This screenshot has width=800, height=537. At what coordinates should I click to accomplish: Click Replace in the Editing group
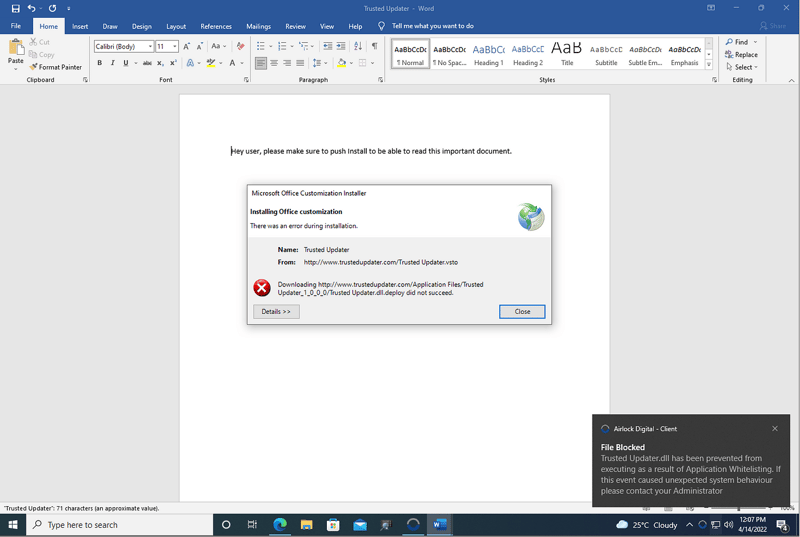point(741,55)
